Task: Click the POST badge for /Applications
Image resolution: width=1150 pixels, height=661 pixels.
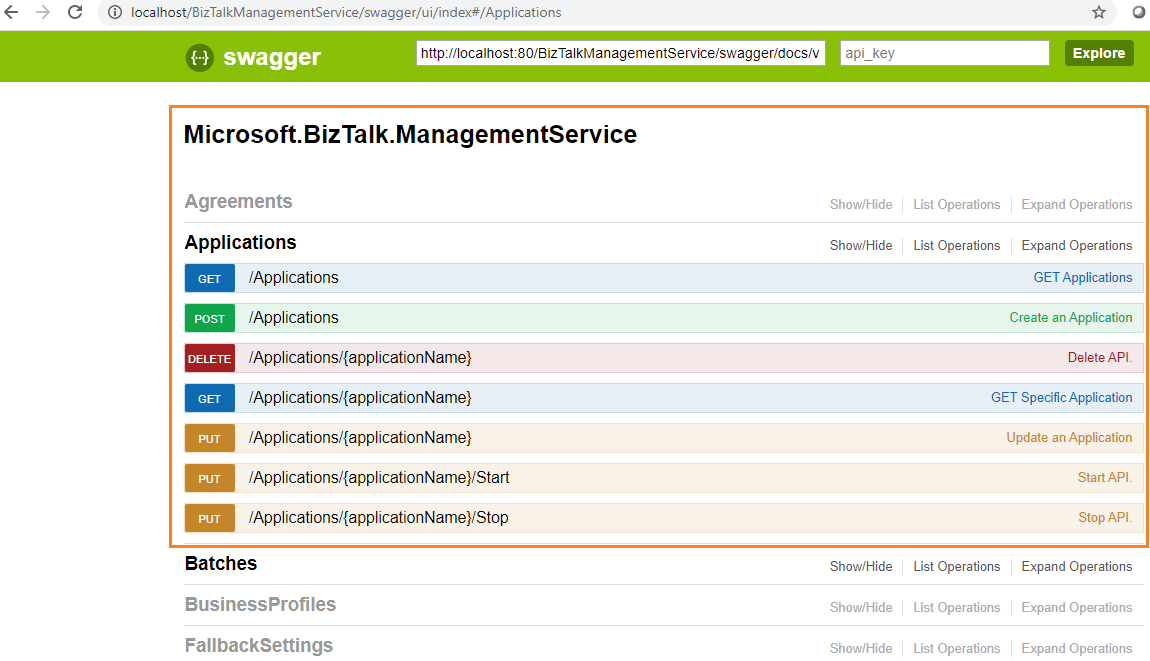Action: 210,318
